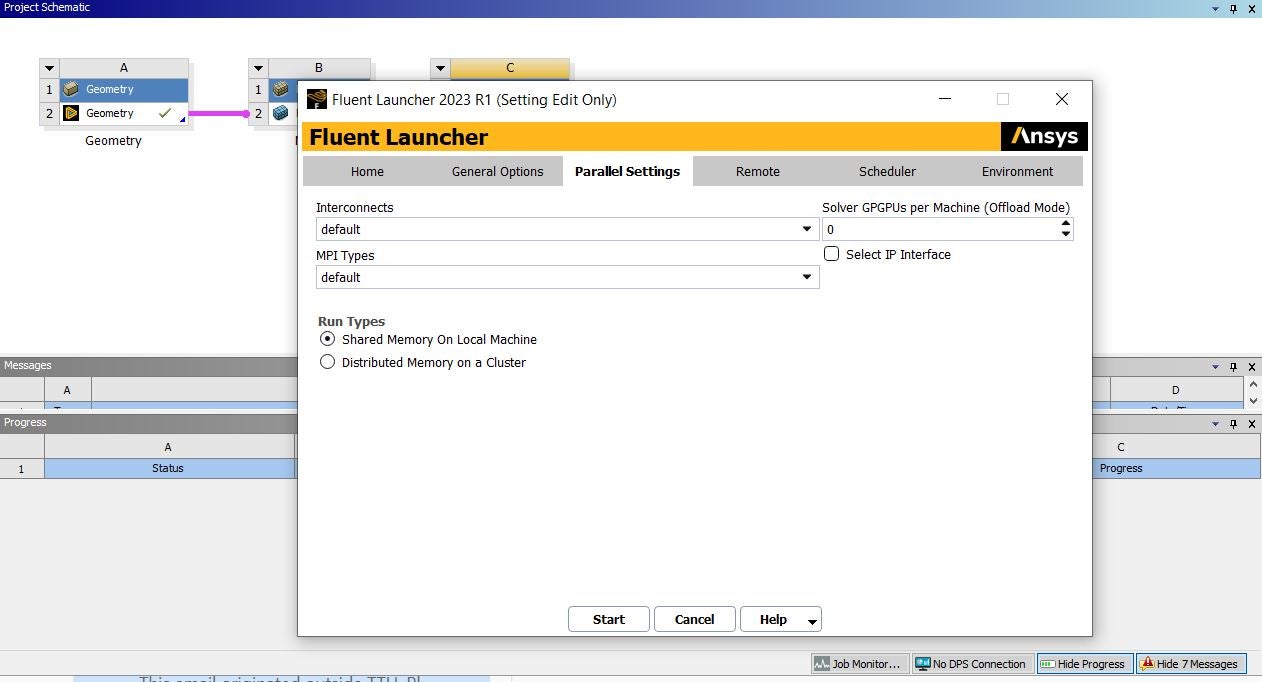Open system C dropdown menu arrow
Image resolution: width=1262 pixels, height=682 pixels.
[x=440, y=68]
